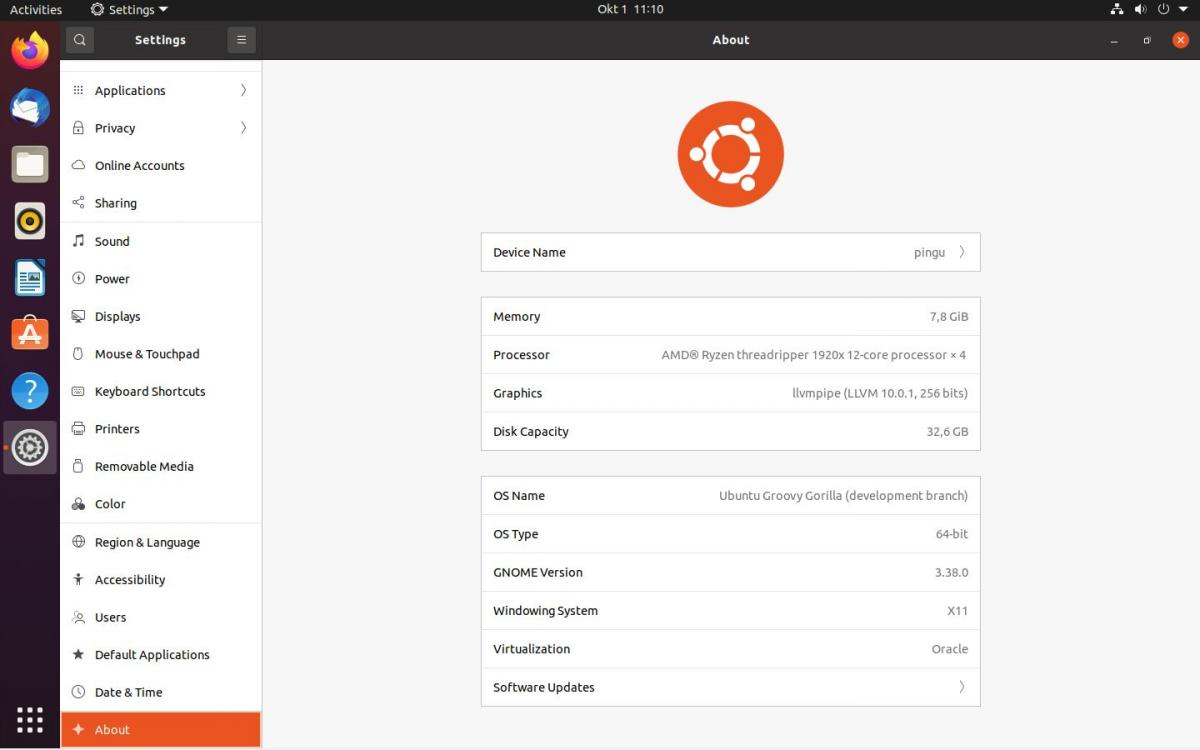Open the Help icon in dock
Image resolution: width=1200 pixels, height=750 pixels.
point(30,391)
